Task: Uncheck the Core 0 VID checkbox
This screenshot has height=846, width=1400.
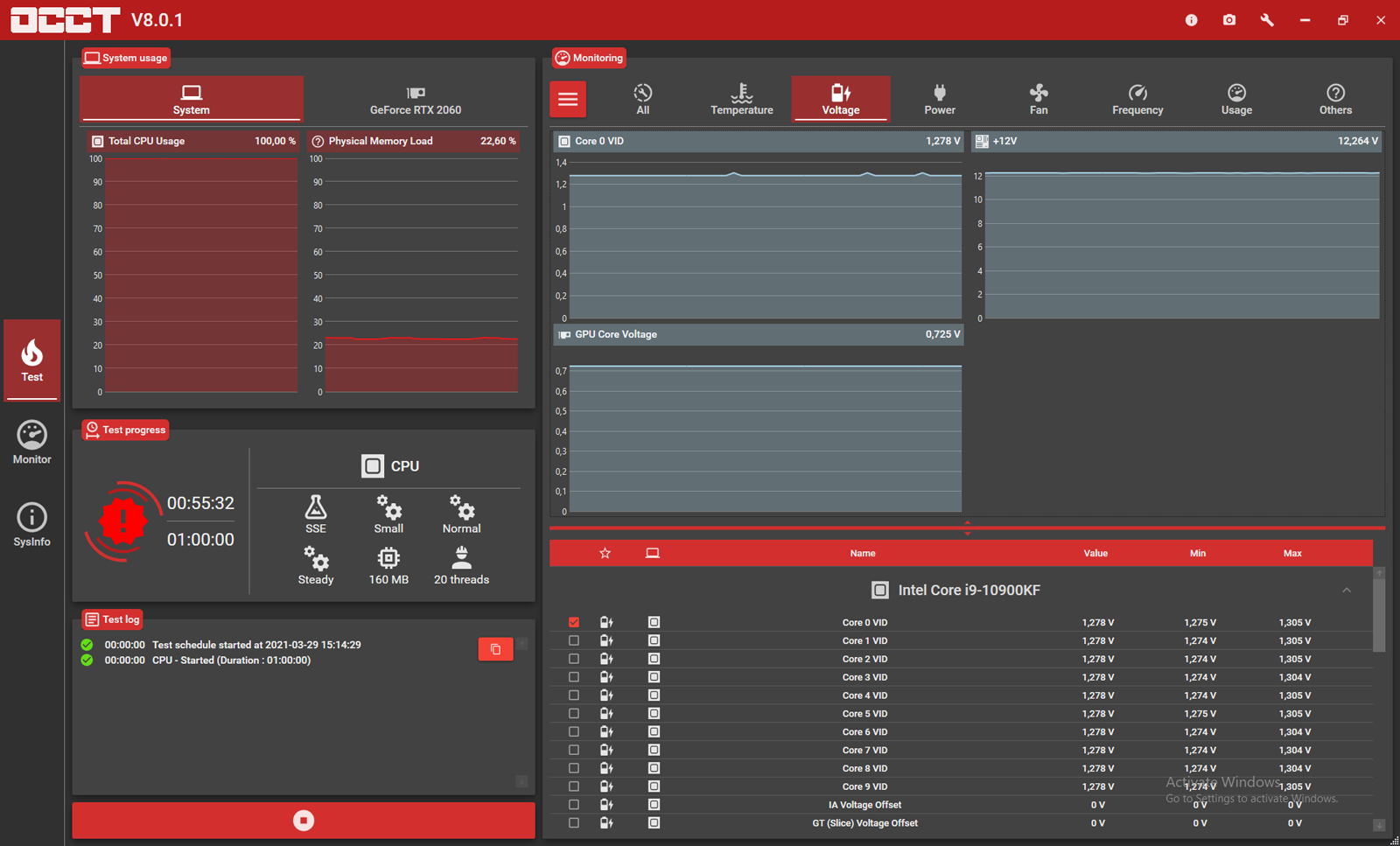Action: 574,622
